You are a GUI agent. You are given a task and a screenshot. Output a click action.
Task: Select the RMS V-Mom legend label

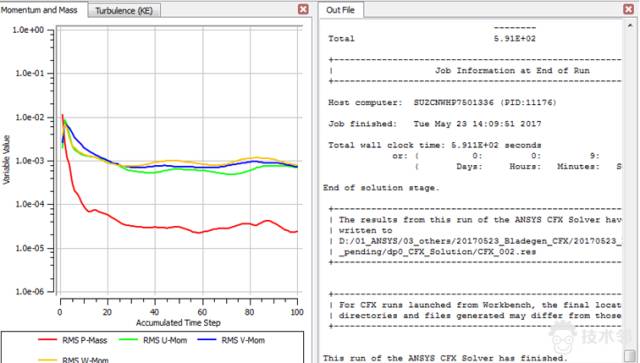click(x=243, y=340)
